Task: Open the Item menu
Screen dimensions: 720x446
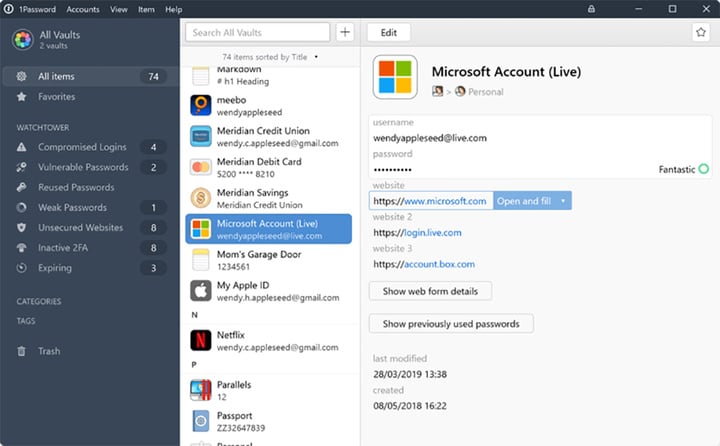Action: 146,9
